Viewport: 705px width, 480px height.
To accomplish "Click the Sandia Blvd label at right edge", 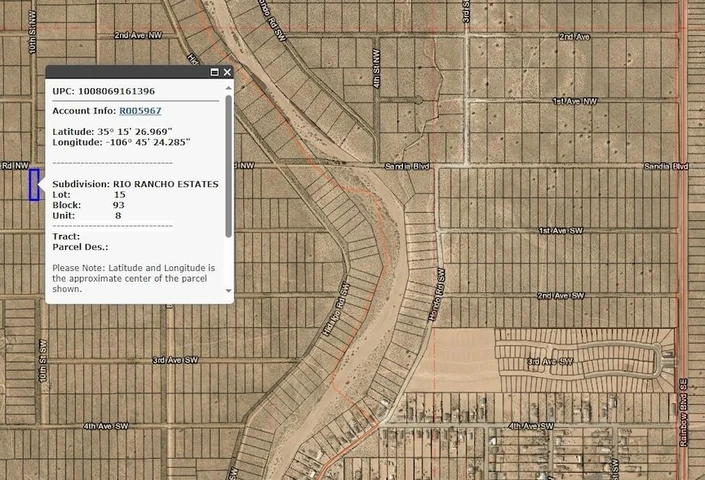I will 666,166.
